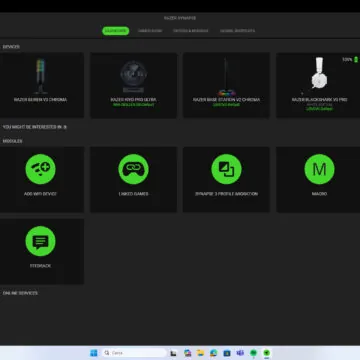Click the Devices section heading
The width and height of the screenshot is (360, 360).
point(11,47)
